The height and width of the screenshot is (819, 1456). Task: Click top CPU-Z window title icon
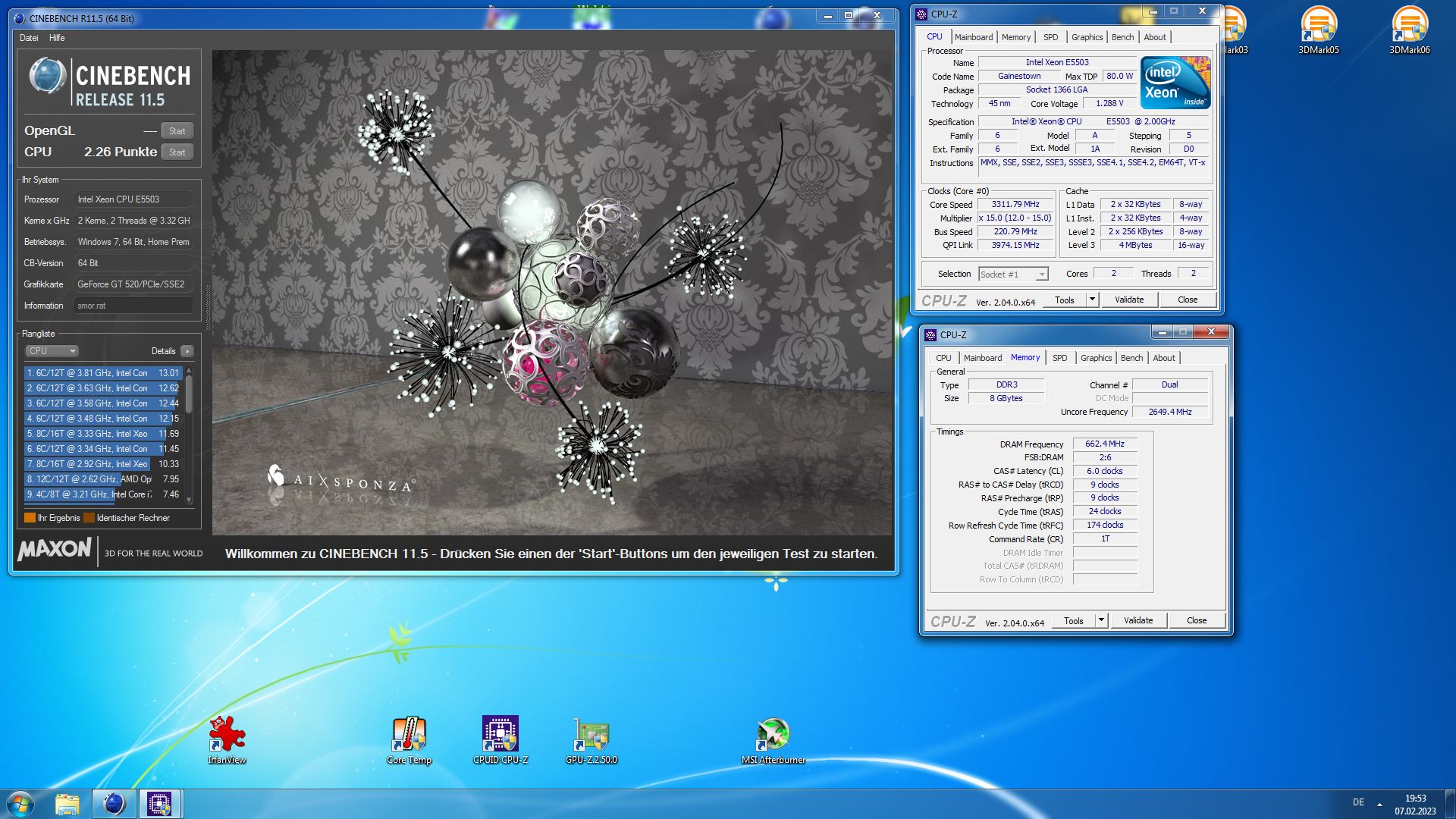tap(921, 14)
